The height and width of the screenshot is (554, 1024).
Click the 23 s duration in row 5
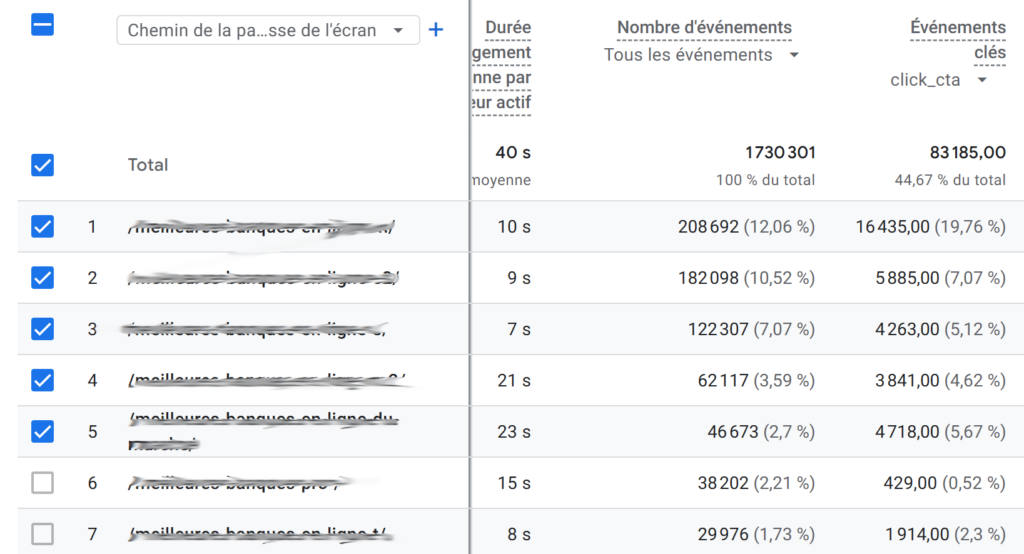pyautogui.click(x=514, y=431)
